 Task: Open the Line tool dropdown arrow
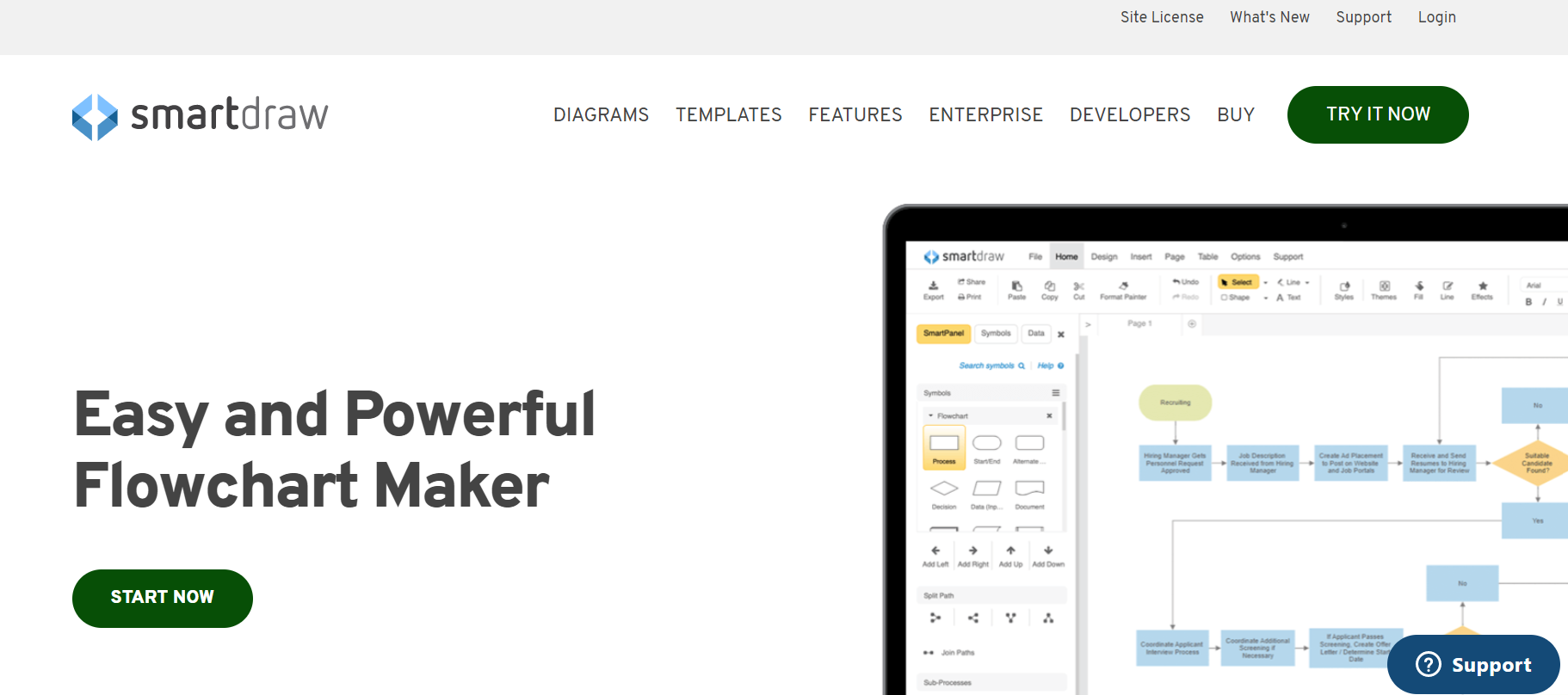click(x=1307, y=282)
